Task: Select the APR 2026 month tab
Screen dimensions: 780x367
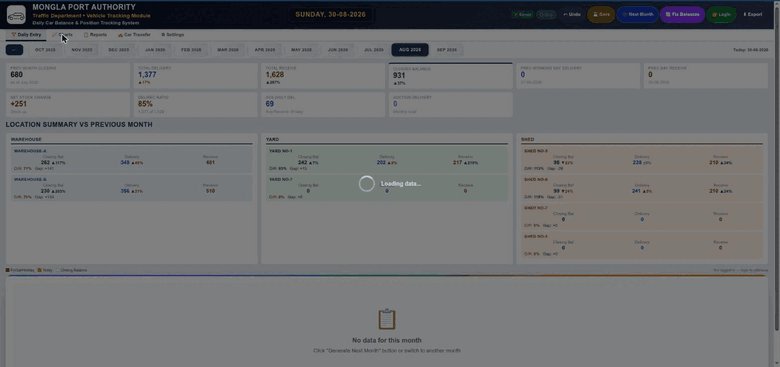Action: point(265,50)
